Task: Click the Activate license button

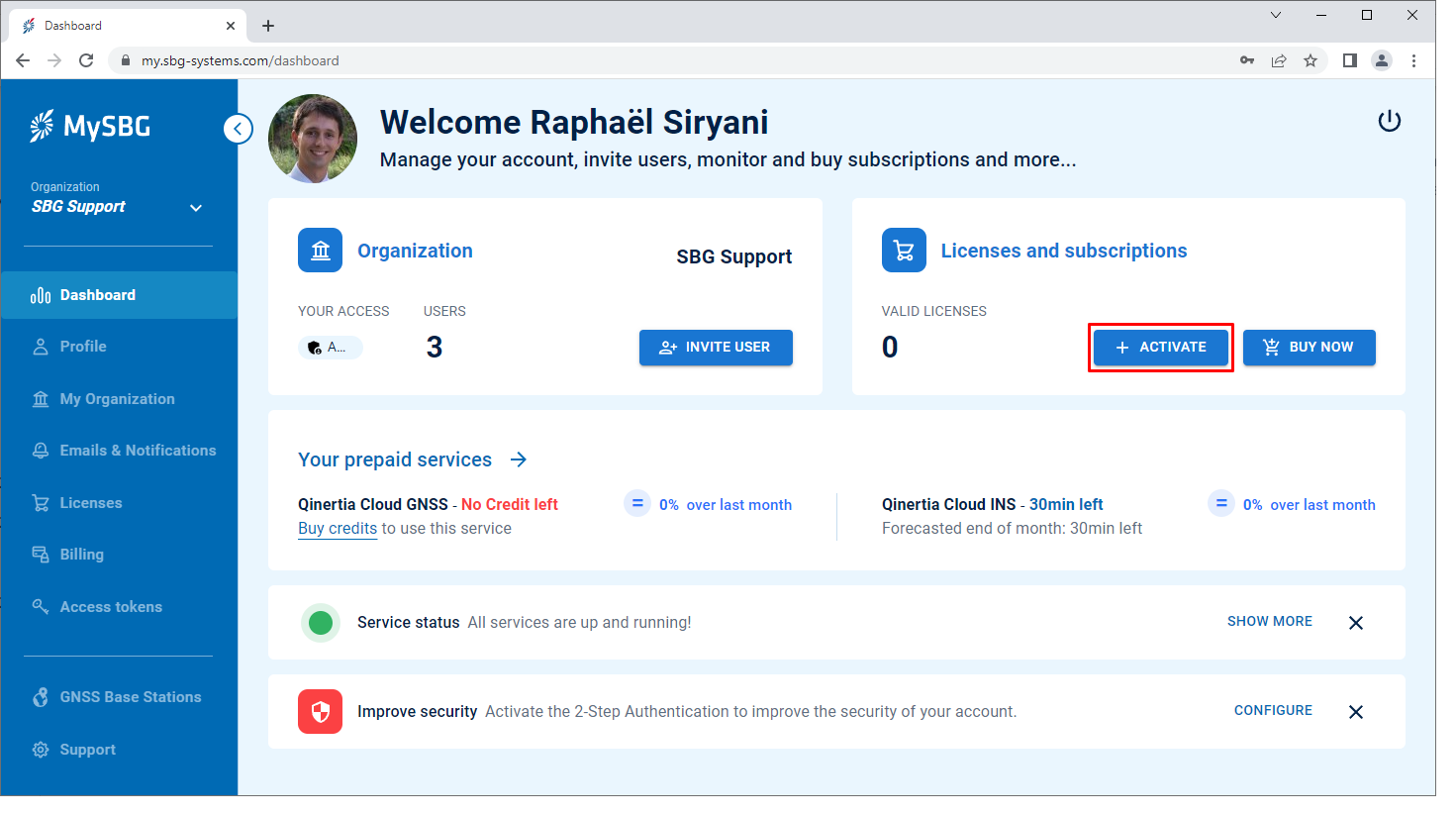Action: coord(1161,348)
